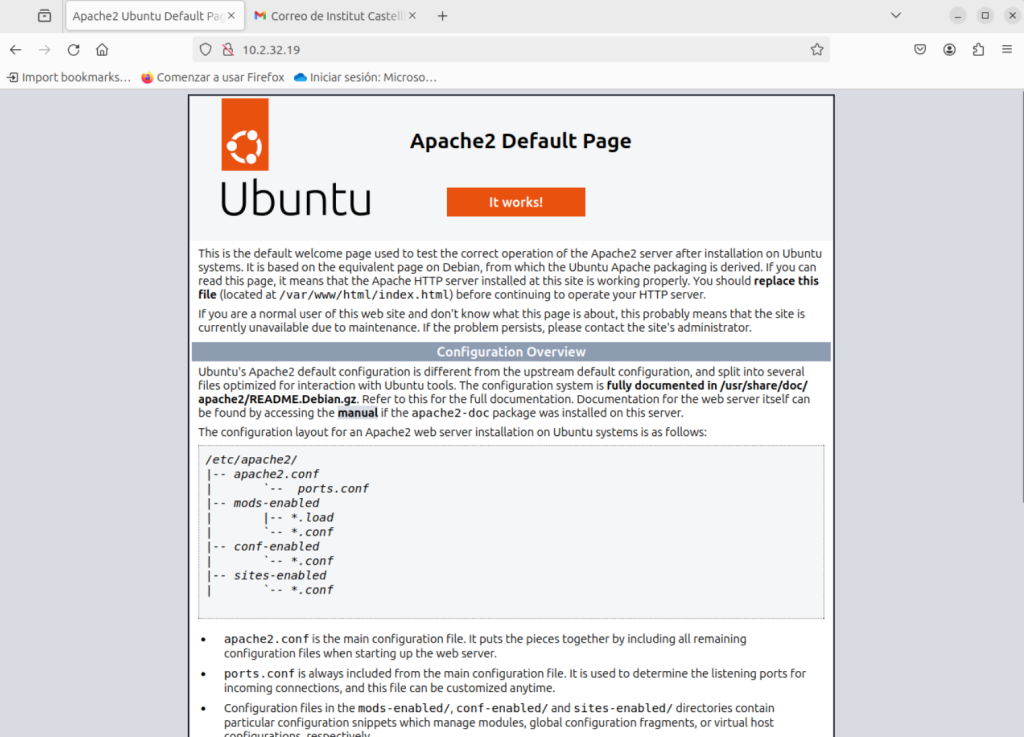Click the Configuration Overview section header
This screenshot has height=737, width=1024.
pos(511,352)
